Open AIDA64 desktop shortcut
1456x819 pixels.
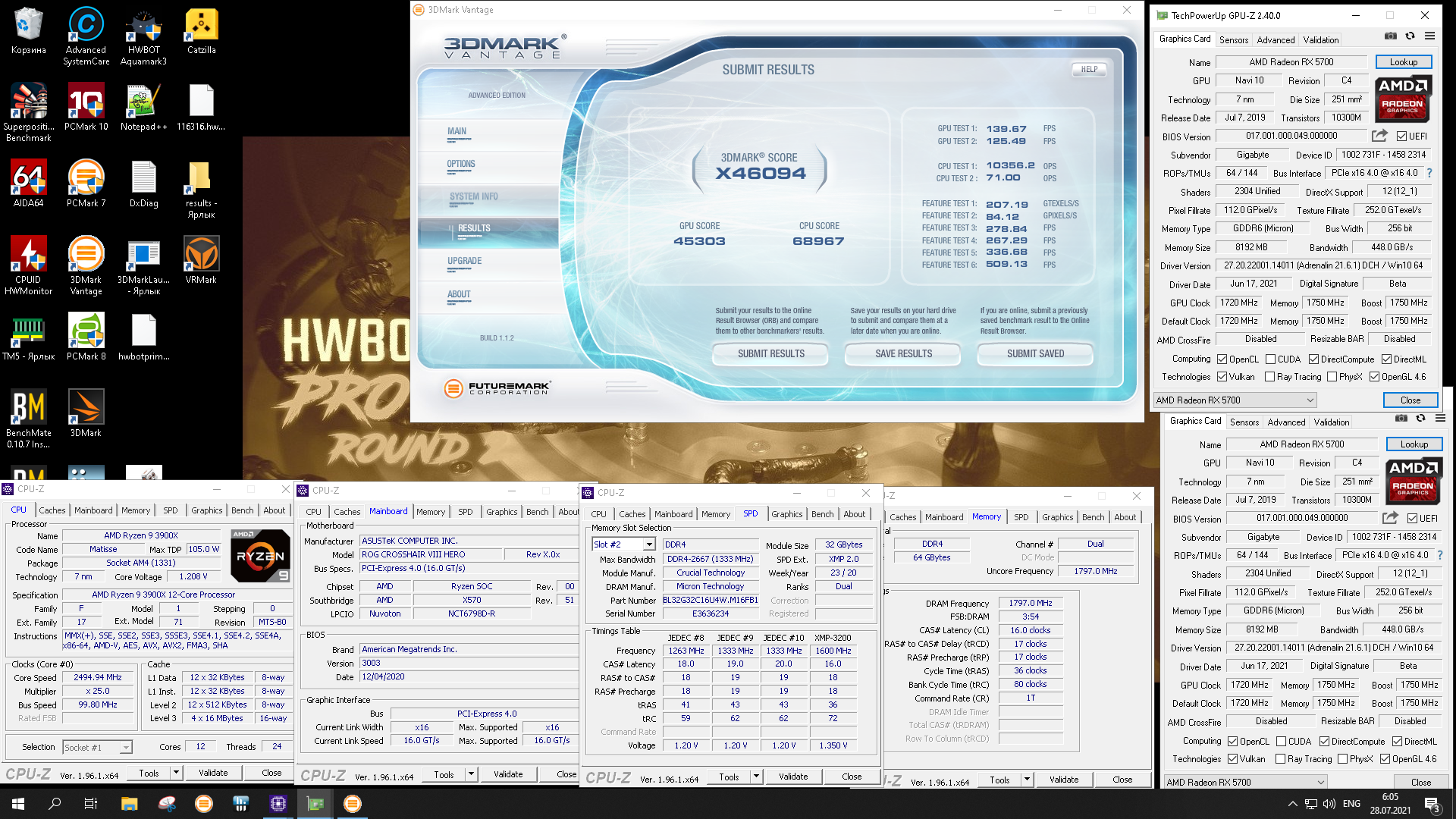[28, 184]
